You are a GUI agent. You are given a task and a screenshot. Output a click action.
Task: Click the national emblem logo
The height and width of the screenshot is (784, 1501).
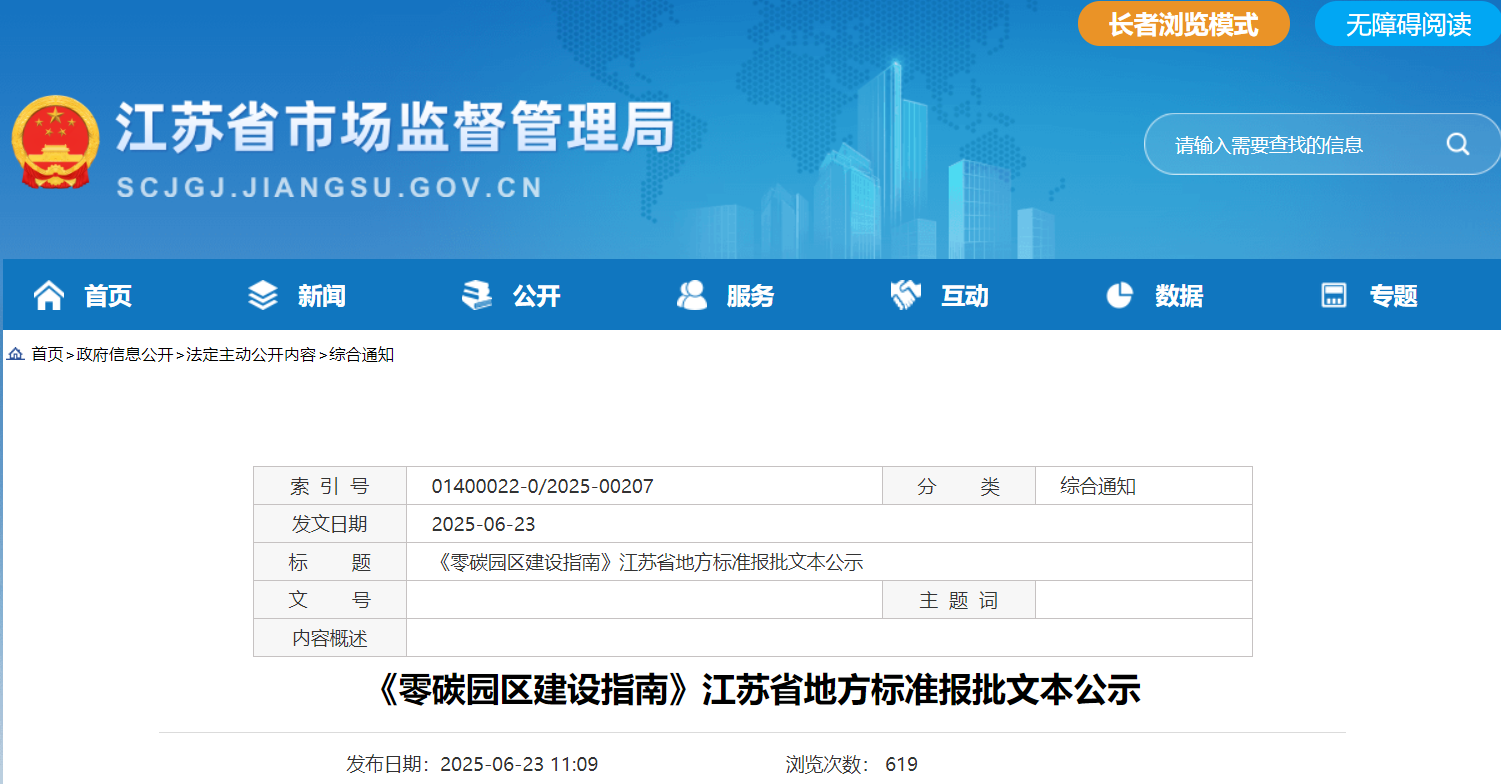[x=55, y=142]
